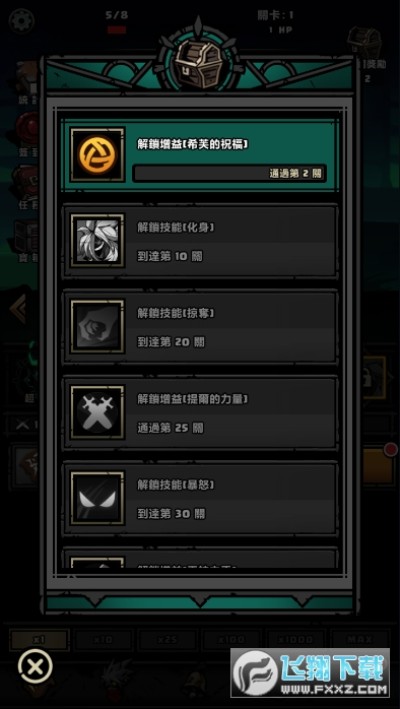The width and height of the screenshot is (400, 709).
Task: Select the x1 multiplier option
Action: point(39,639)
